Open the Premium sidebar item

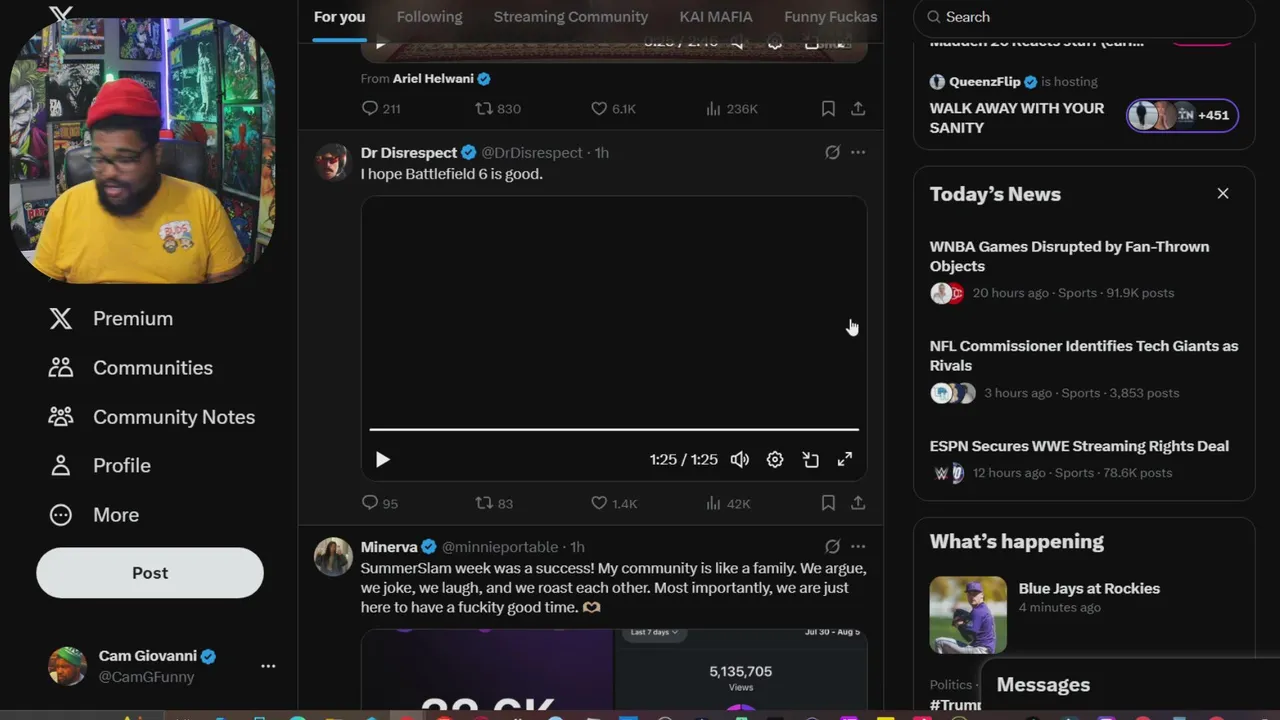(111, 318)
